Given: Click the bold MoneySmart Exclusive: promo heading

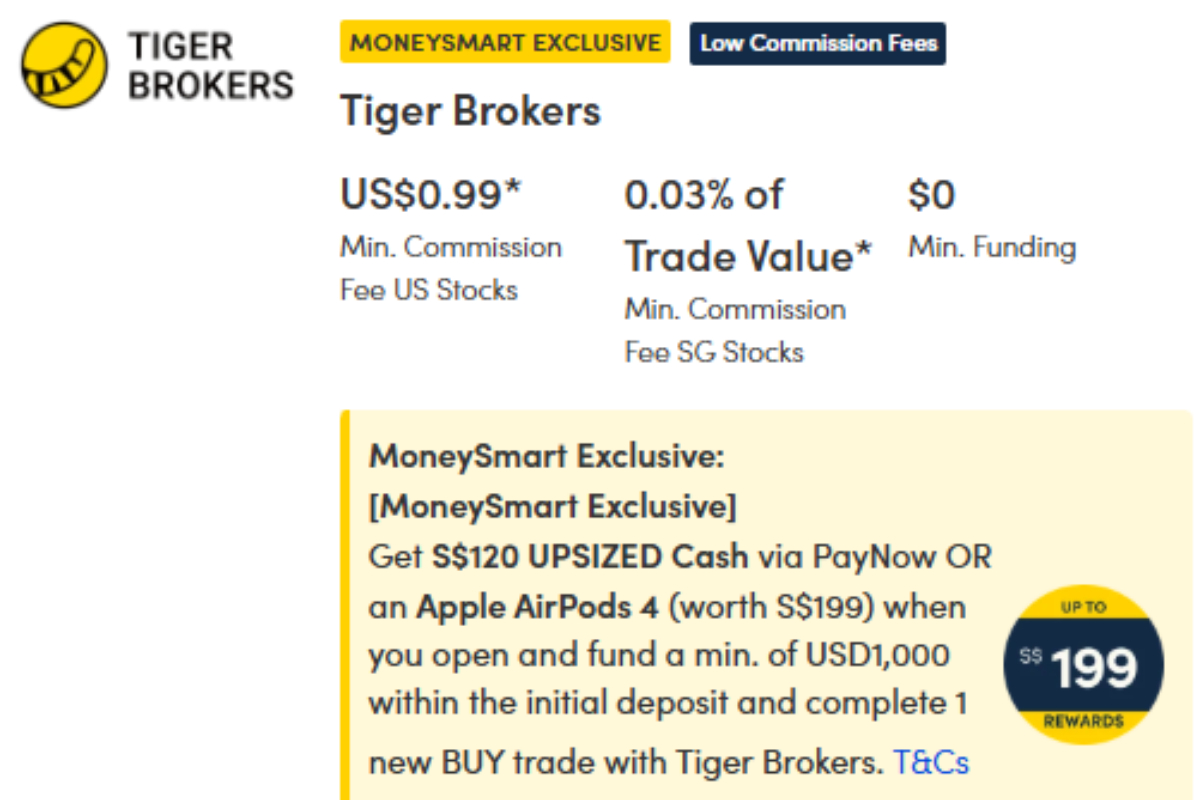Looking at the screenshot, I should (546, 458).
